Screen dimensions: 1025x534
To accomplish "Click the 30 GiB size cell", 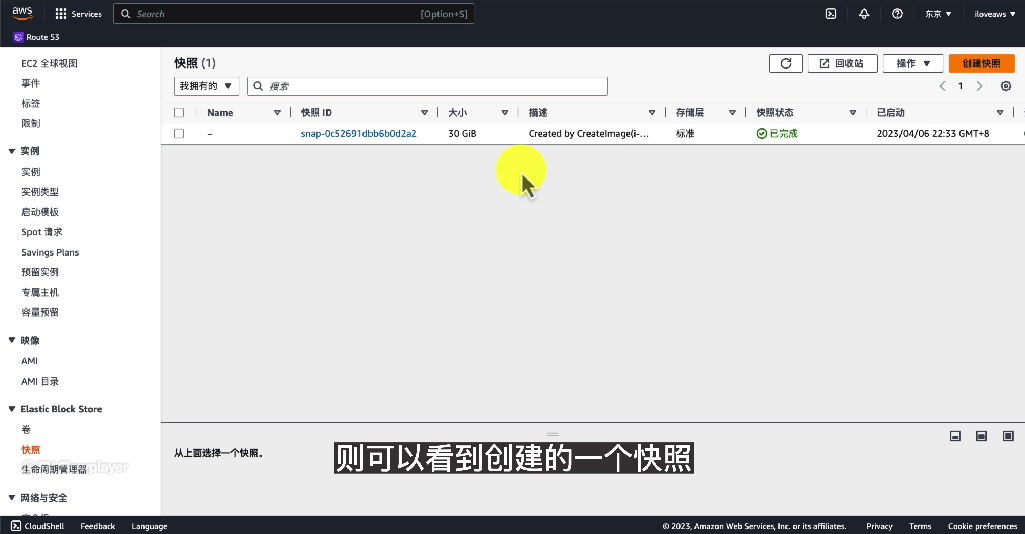I will pos(462,133).
